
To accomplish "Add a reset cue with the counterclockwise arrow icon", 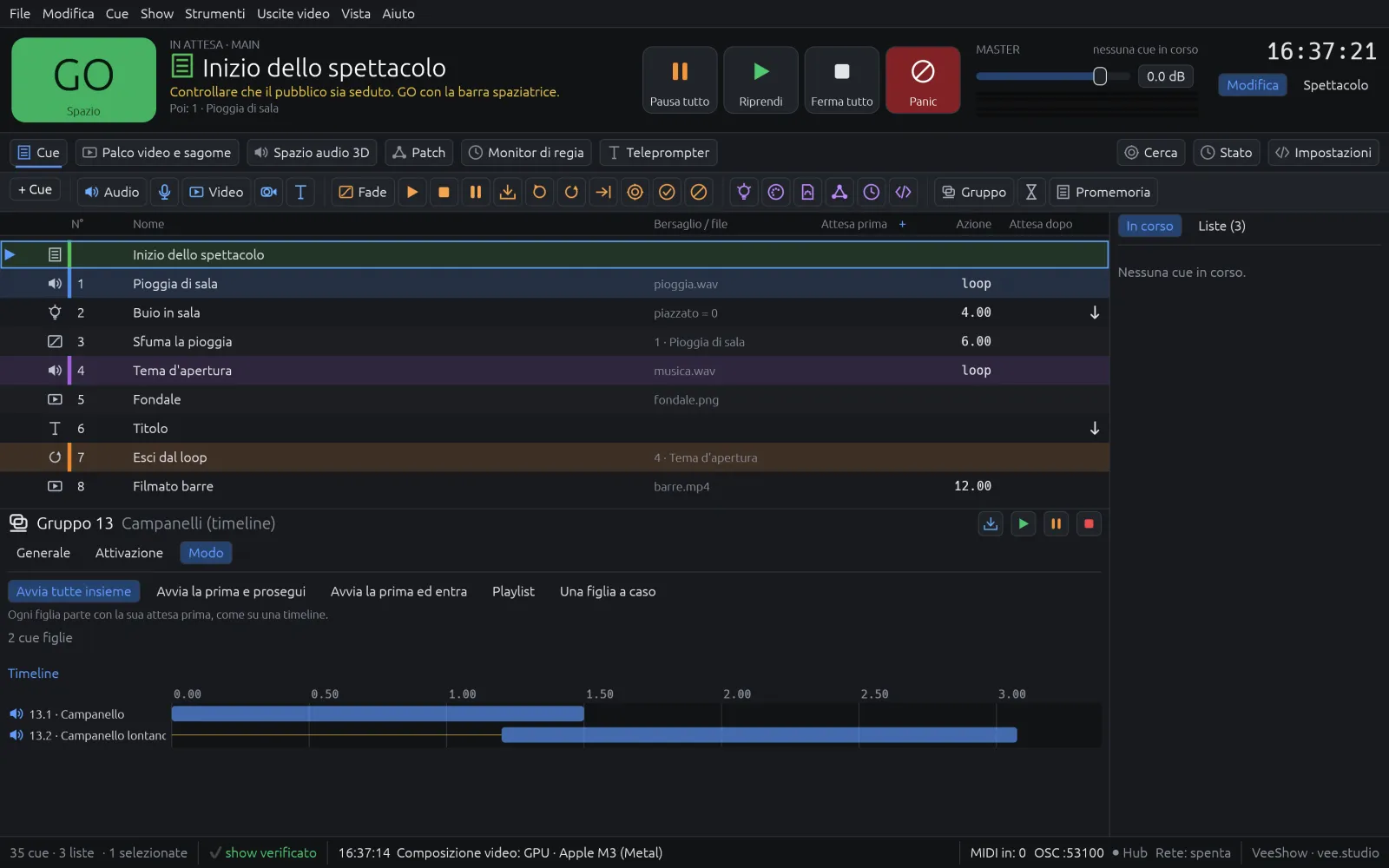I will (x=539, y=192).
